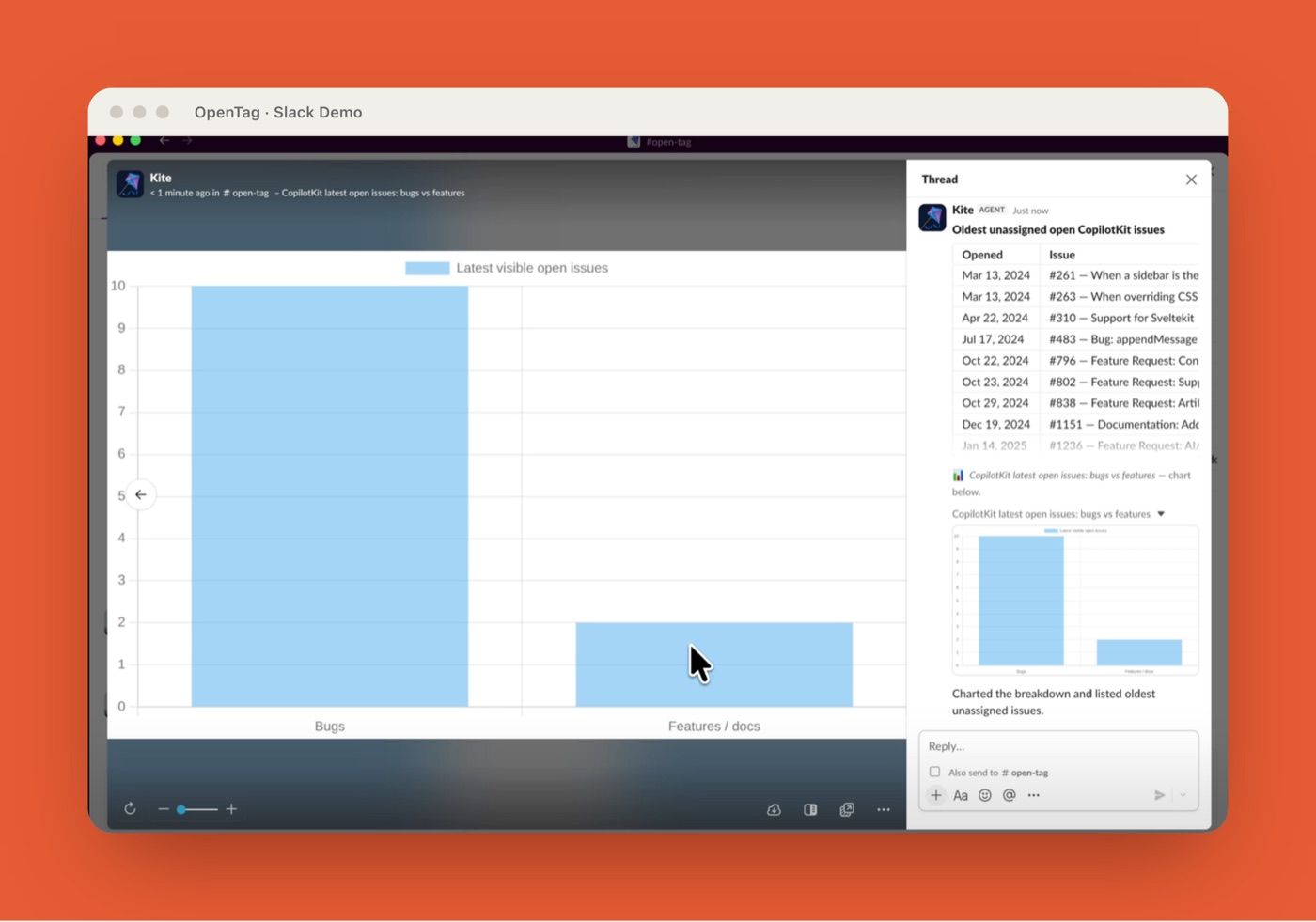Open the chart thumbnail in the thread

pos(1075,601)
